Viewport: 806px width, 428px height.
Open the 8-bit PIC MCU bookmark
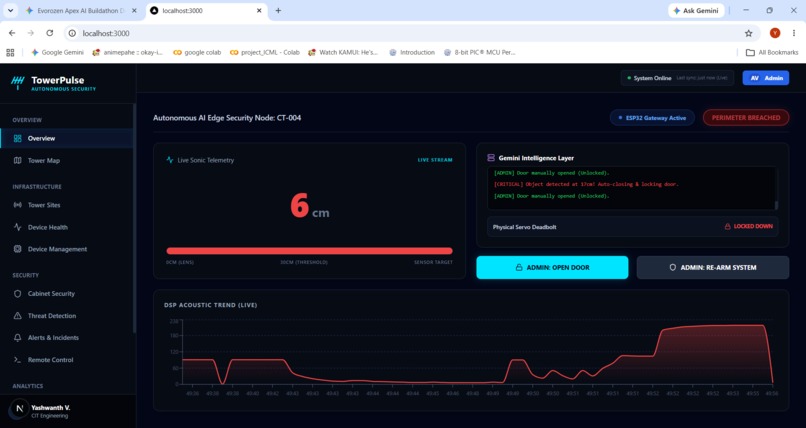click(x=479, y=52)
